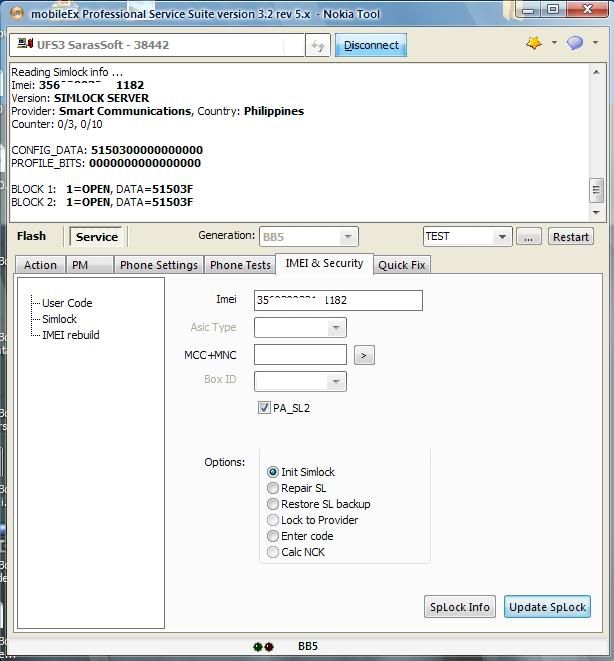
Task: Click into the Imei input field
Action: 338,301
